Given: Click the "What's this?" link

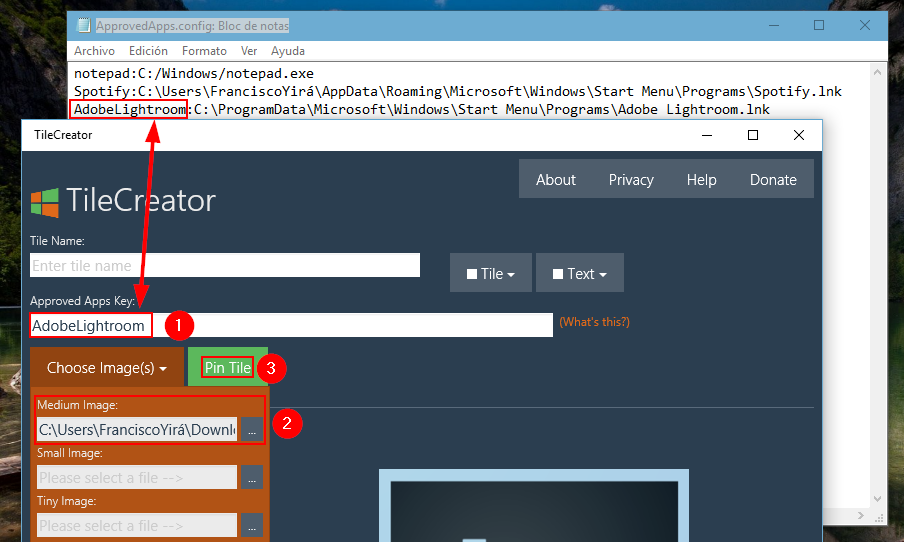Looking at the screenshot, I should coord(594,322).
